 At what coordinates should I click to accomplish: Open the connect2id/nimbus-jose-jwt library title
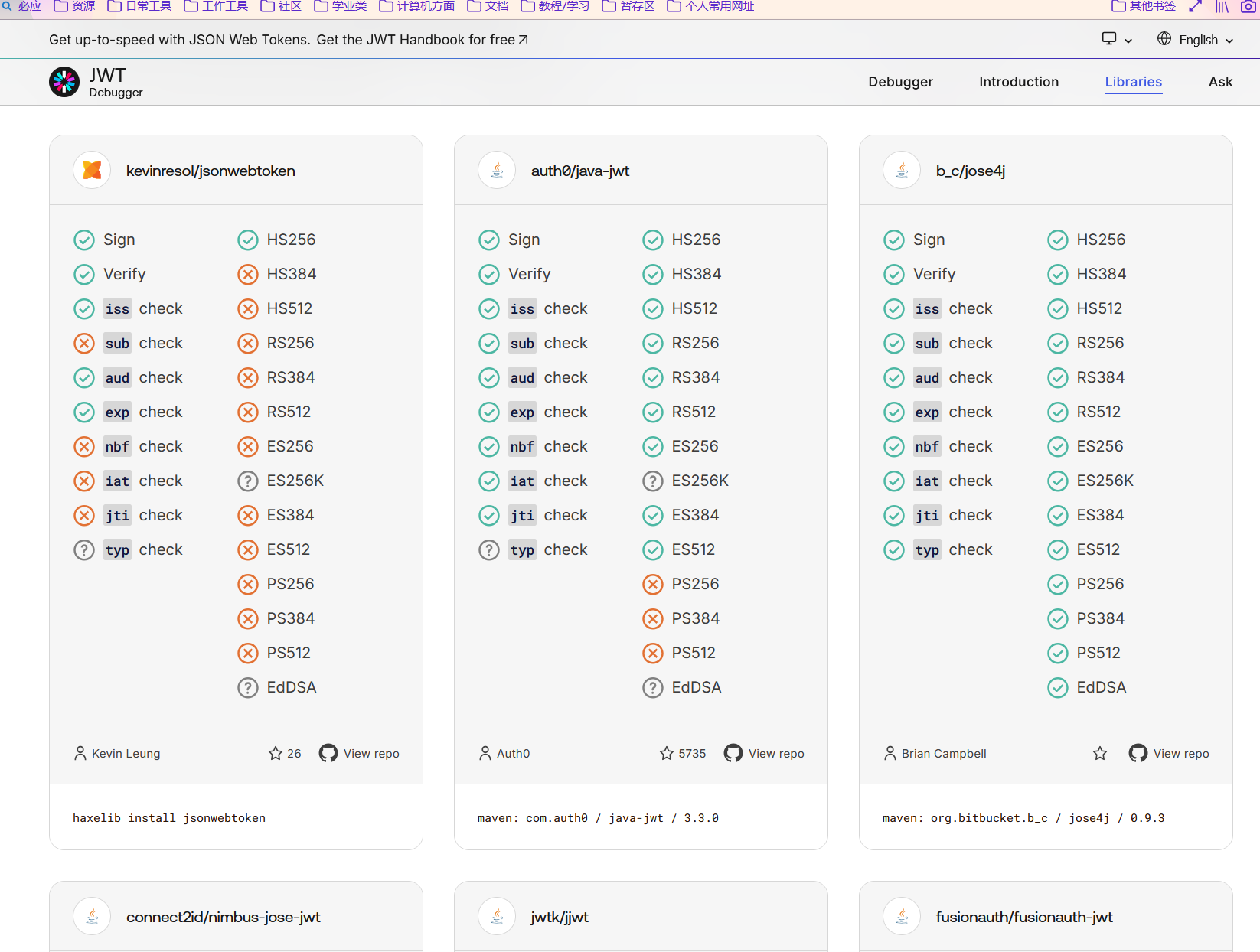[x=223, y=917]
